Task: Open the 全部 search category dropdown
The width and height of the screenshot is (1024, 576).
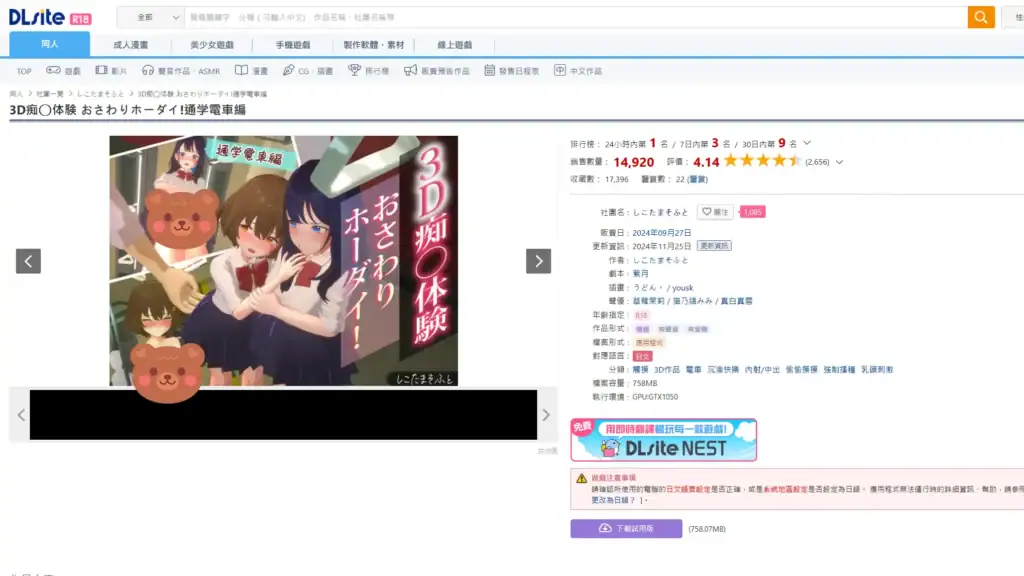Action: click(x=151, y=17)
